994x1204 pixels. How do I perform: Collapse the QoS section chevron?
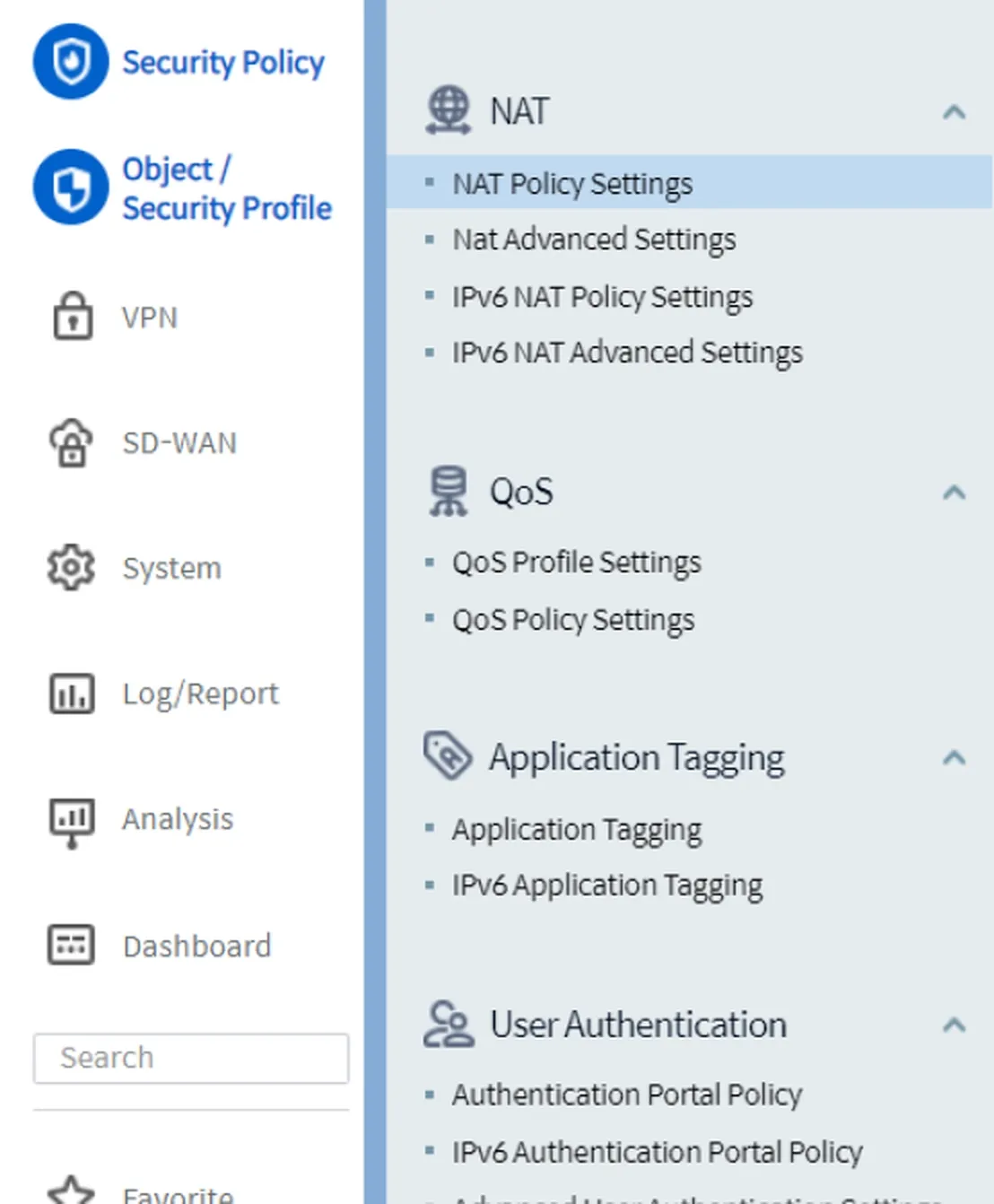(954, 493)
